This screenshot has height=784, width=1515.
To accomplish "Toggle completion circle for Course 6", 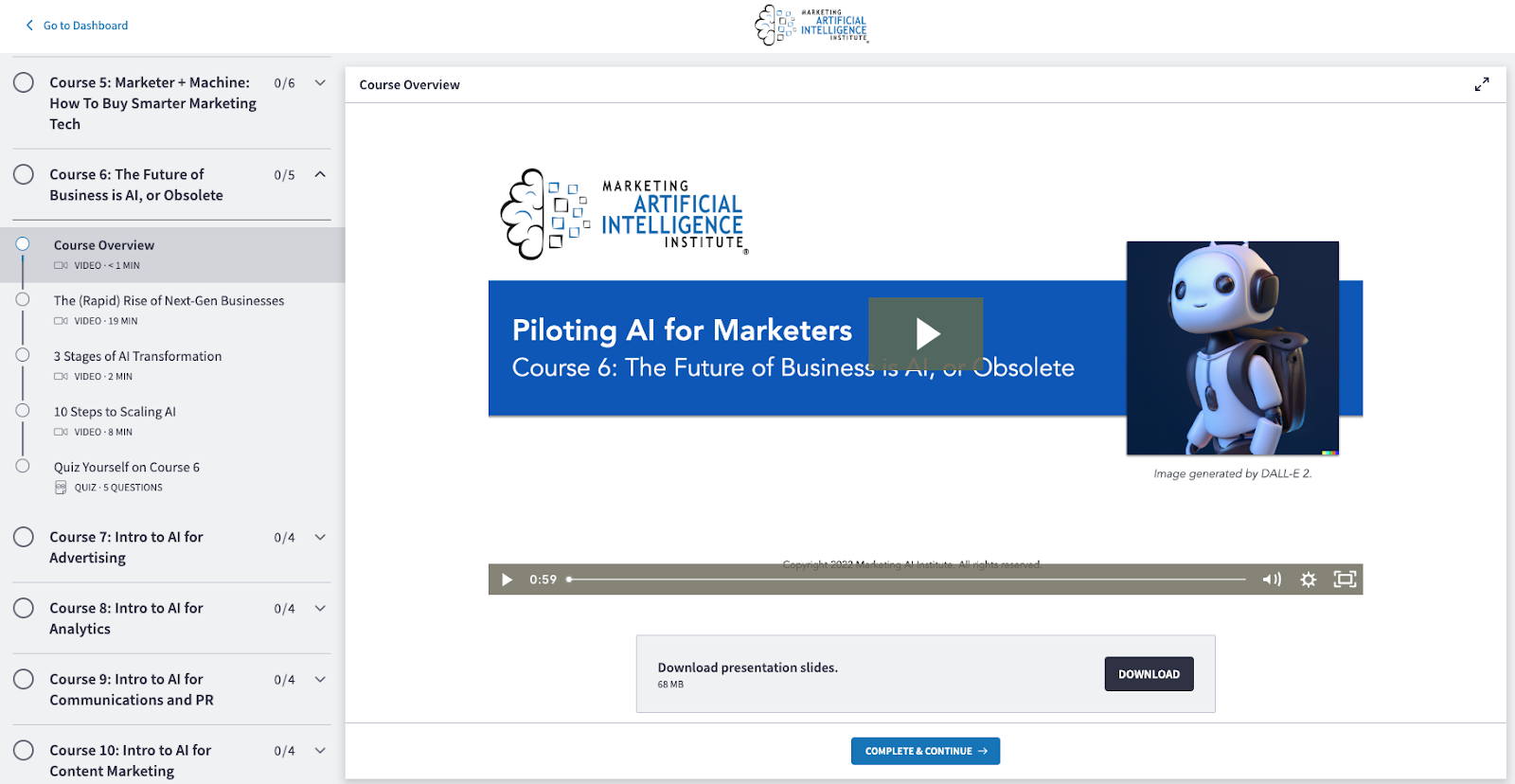I will (x=24, y=175).
